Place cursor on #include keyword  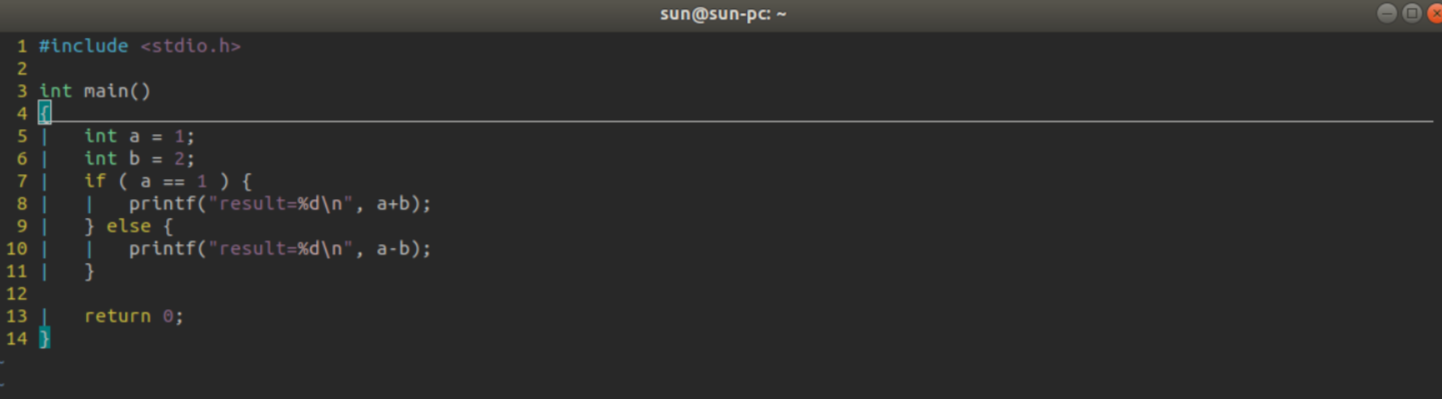click(84, 46)
